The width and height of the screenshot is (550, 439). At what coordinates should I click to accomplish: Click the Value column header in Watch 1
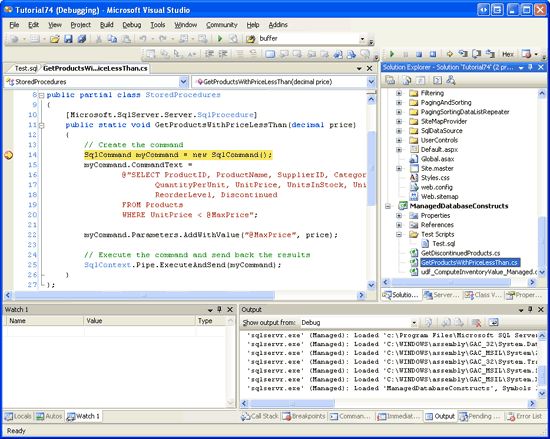tap(139, 321)
